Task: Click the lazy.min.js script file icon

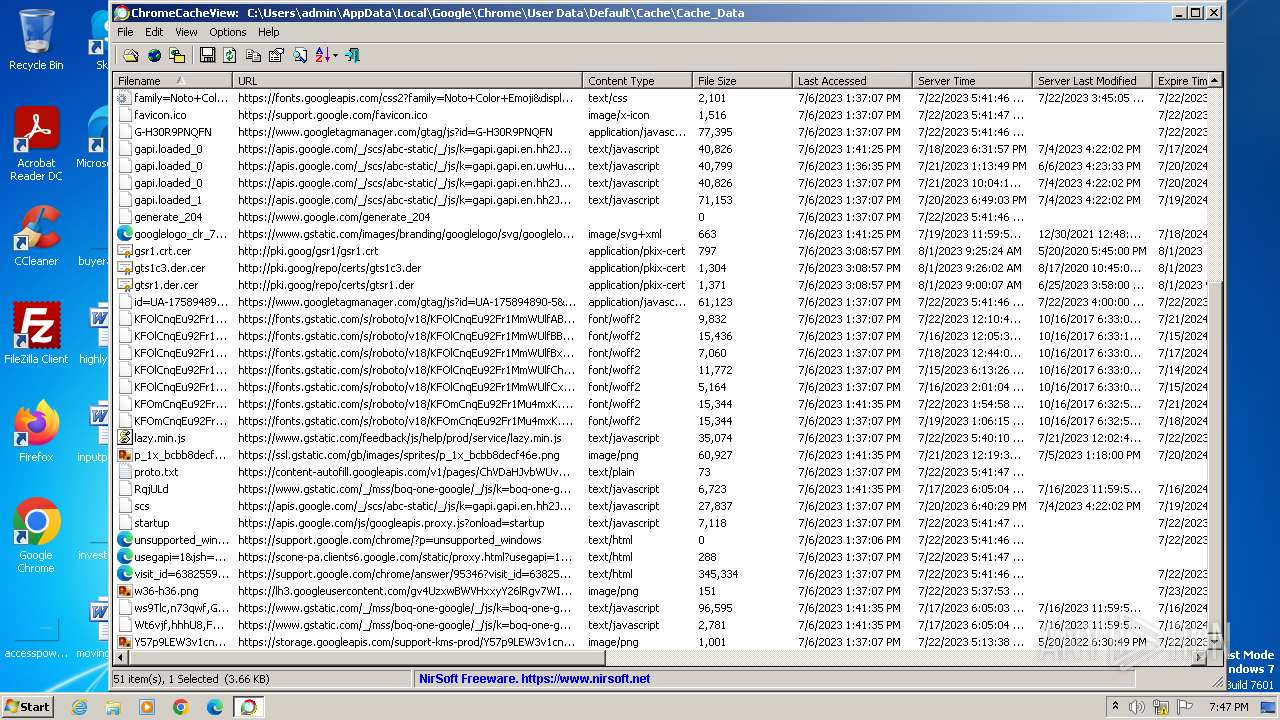Action: coord(125,438)
